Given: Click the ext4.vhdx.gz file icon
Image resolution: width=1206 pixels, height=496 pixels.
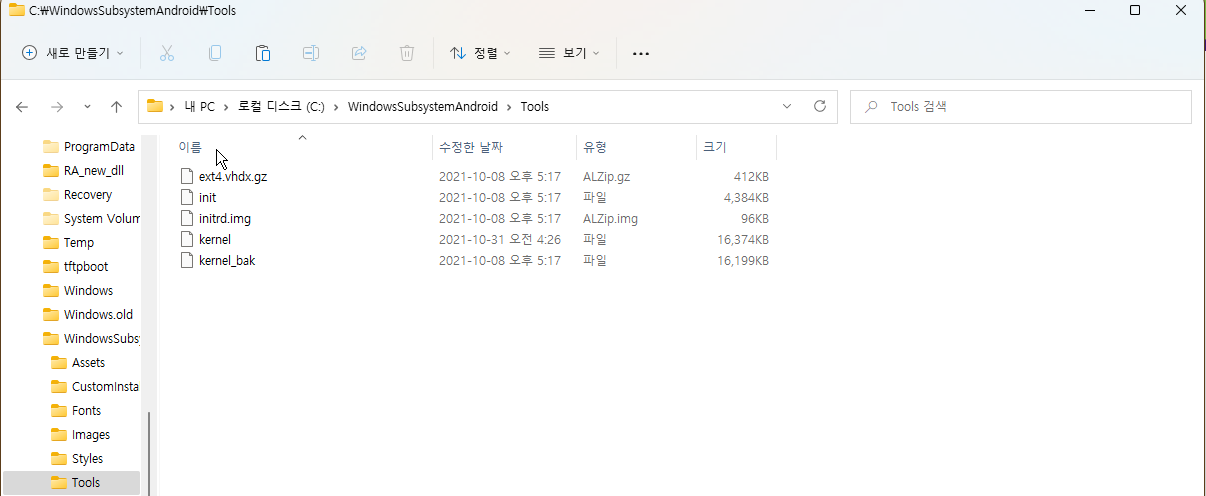Looking at the screenshot, I should click(186, 176).
